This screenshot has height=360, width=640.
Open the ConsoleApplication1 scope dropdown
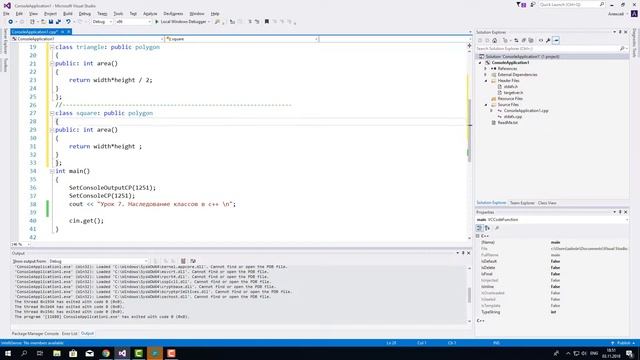87,39
